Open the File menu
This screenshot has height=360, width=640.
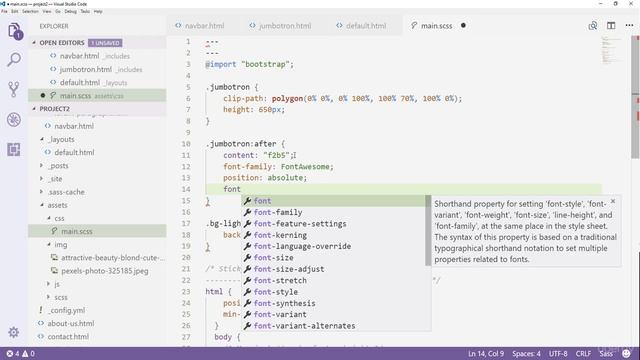point(4,11)
